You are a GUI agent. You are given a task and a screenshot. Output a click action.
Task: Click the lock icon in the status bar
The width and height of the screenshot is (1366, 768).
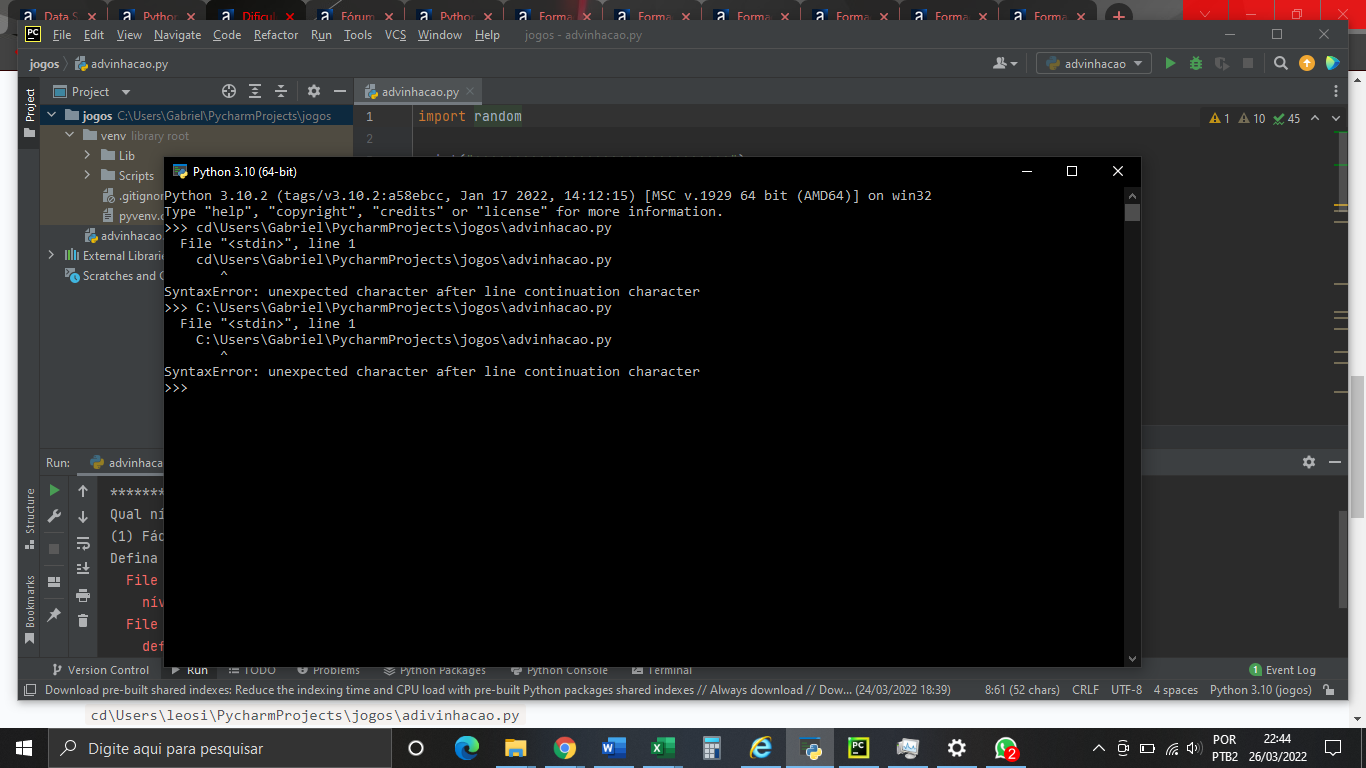point(1329,690)
